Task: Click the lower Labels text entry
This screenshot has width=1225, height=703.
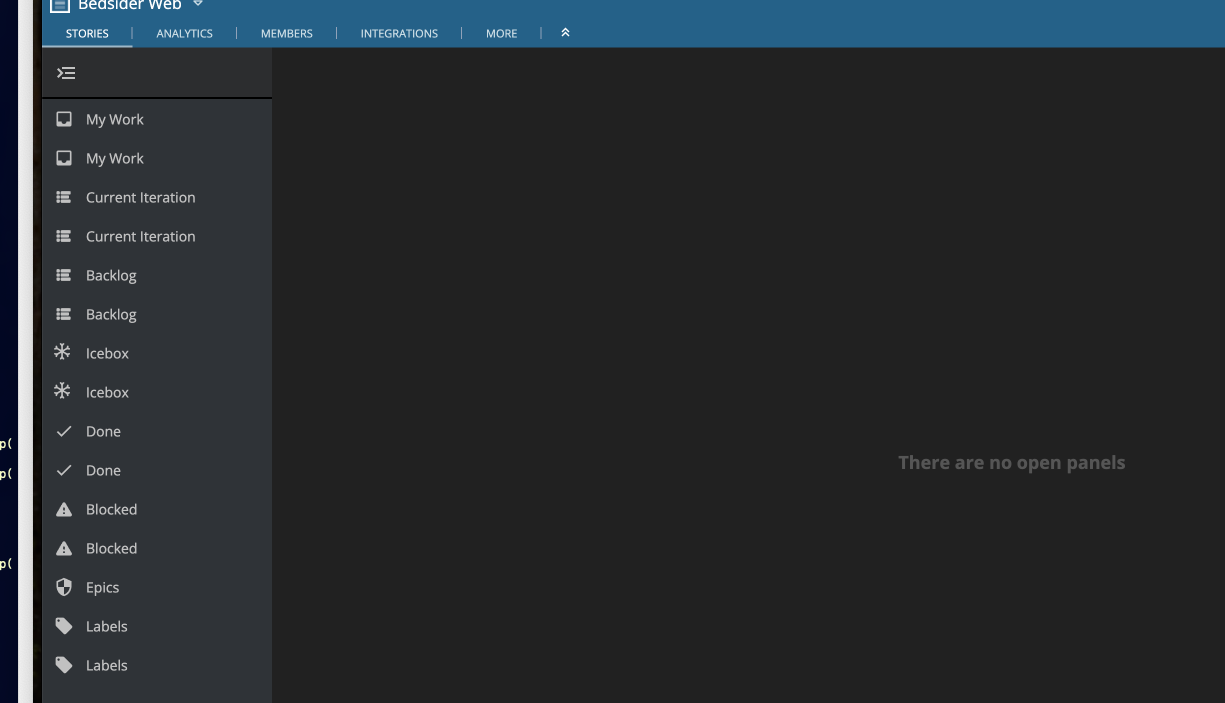Action: coord(107,665)
